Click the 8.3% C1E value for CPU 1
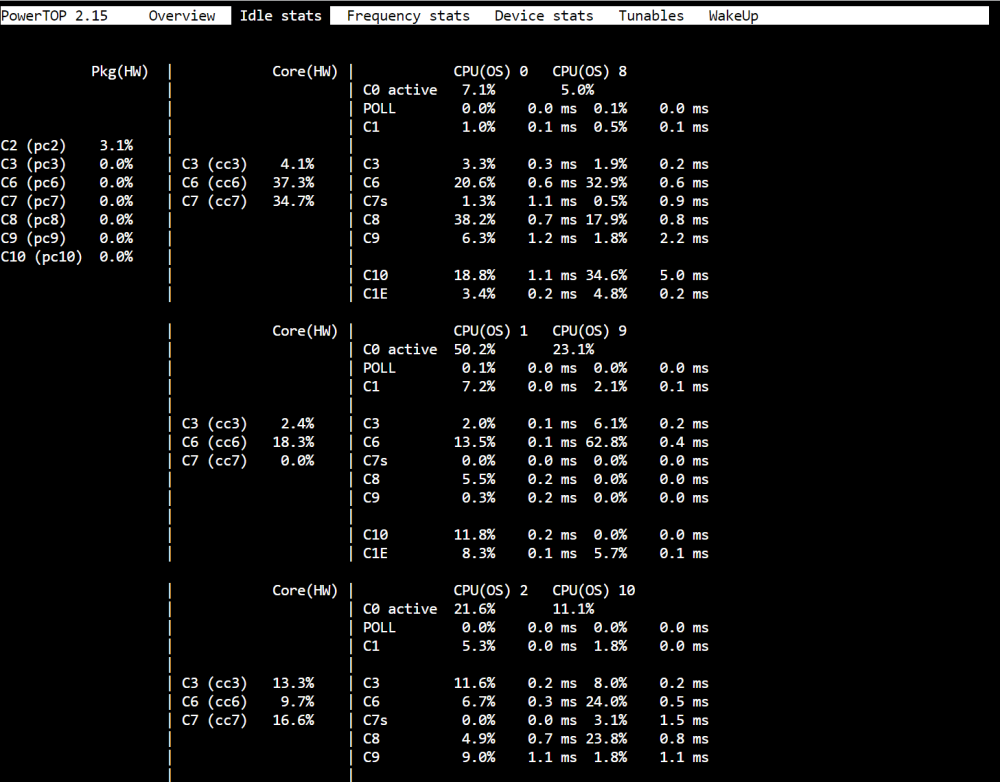 (x=478, y=553)
